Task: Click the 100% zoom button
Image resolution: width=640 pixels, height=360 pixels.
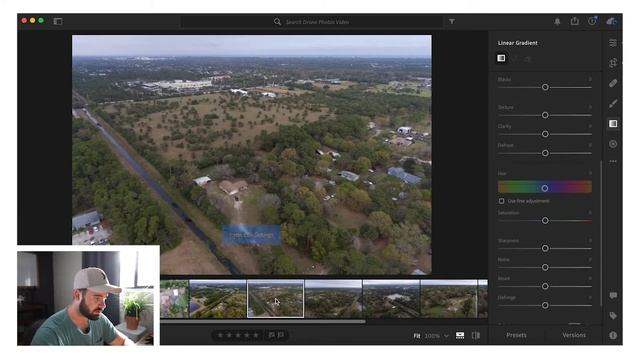Action: coord(432,336)
